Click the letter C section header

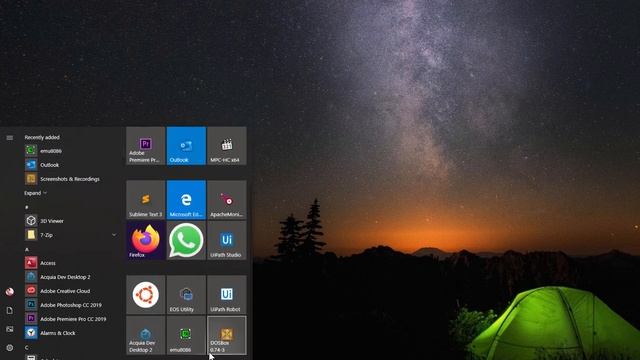click(x=27, y=347)
